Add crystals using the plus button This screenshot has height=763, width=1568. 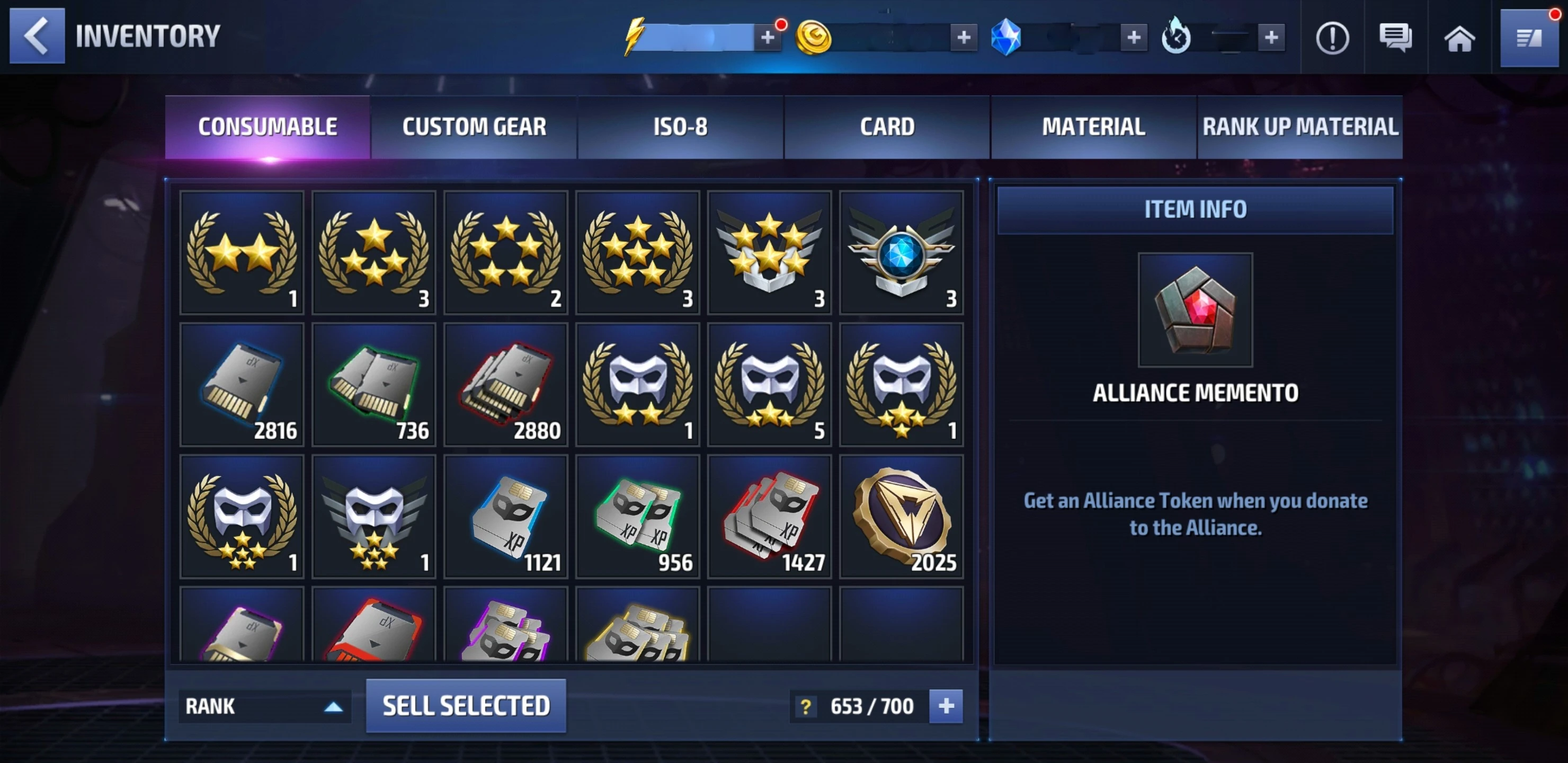(1134, 38)
